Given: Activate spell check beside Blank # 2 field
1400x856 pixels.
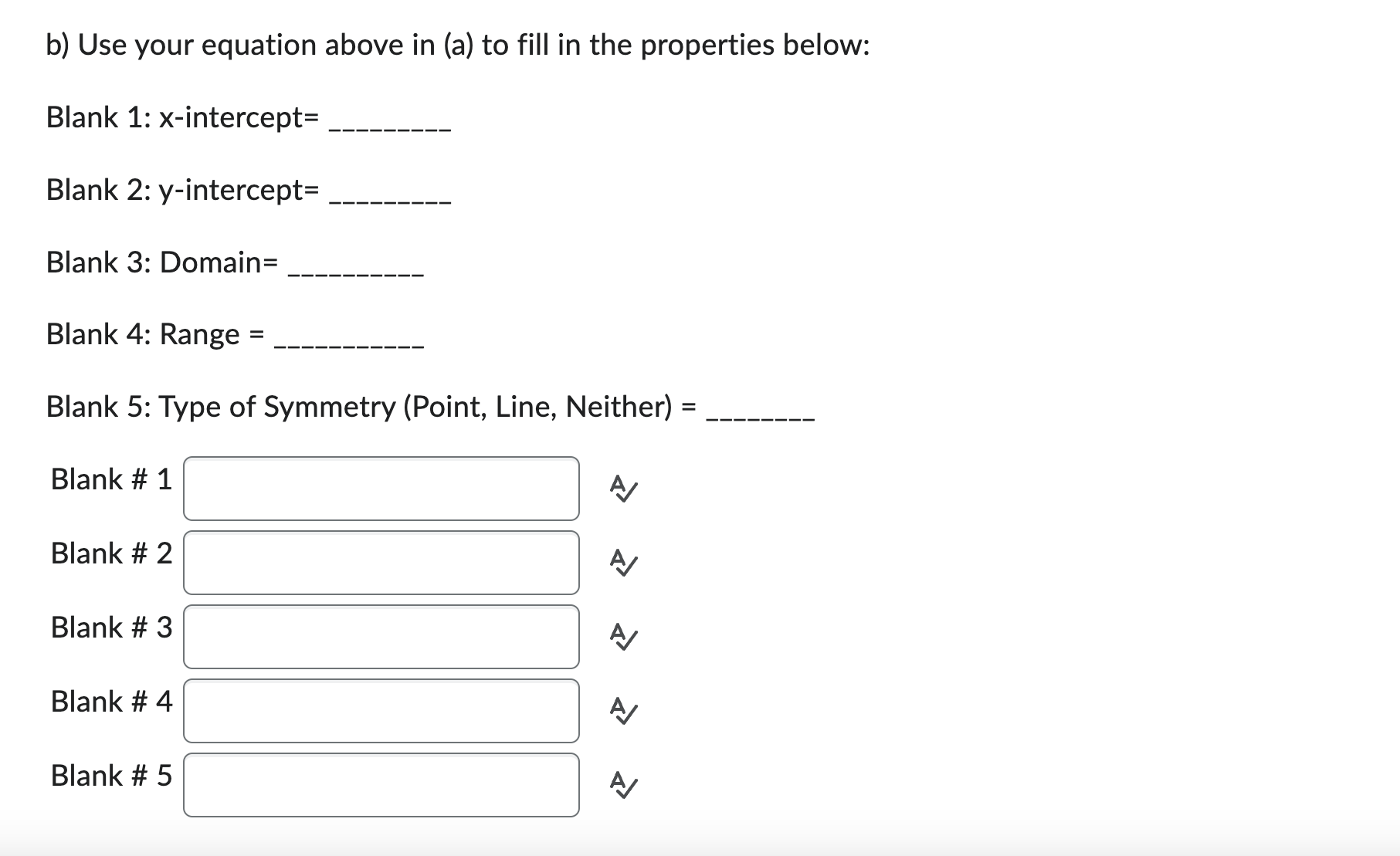Looking at the screenshot, I should tap(622, 563).
